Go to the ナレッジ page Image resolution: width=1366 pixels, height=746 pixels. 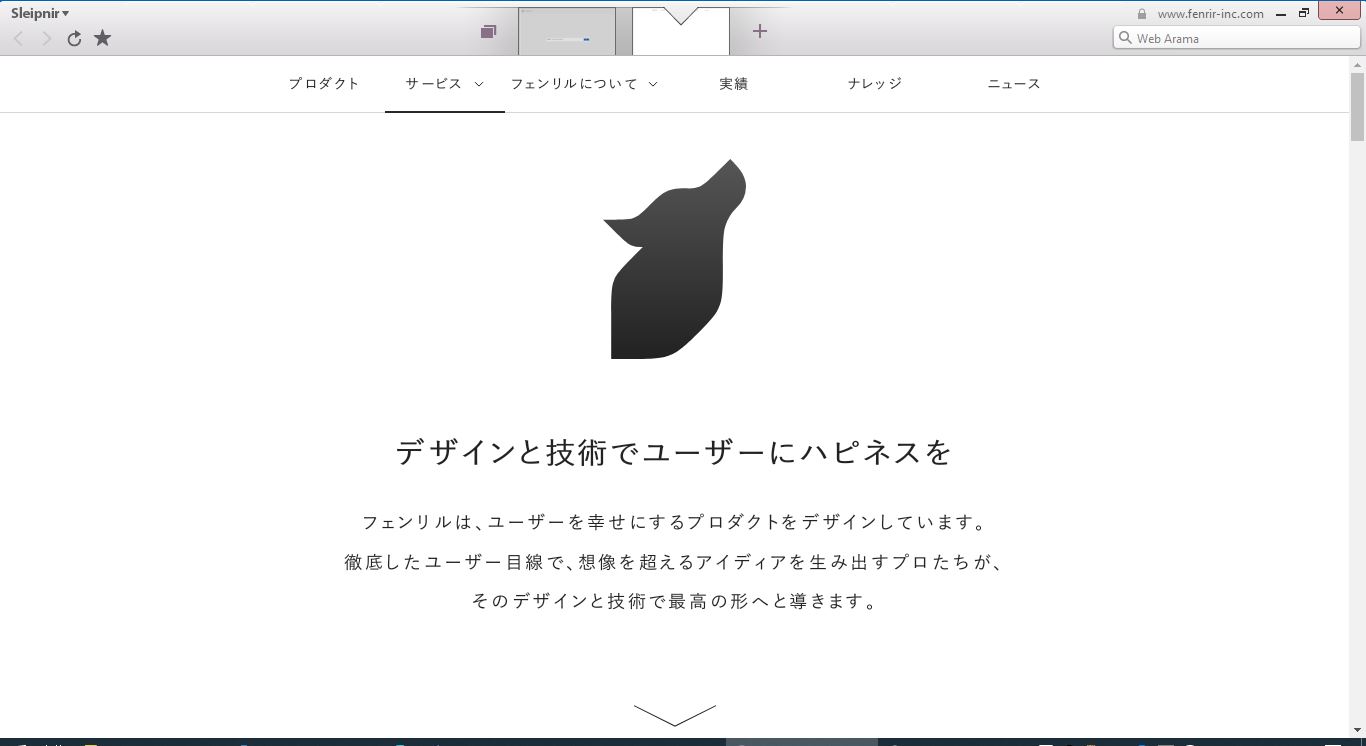point(875,84)
